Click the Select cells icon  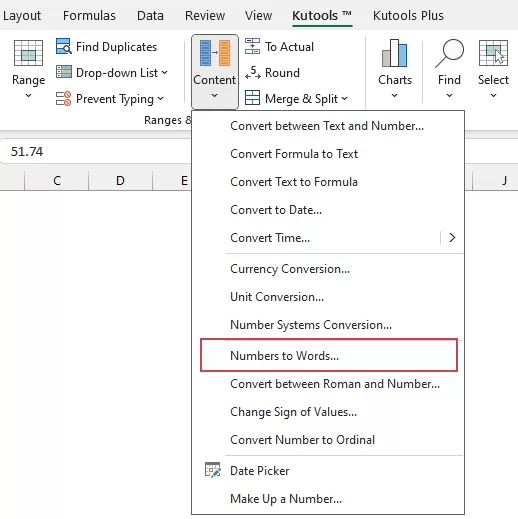pyautogui.click(x=493, y=53)
